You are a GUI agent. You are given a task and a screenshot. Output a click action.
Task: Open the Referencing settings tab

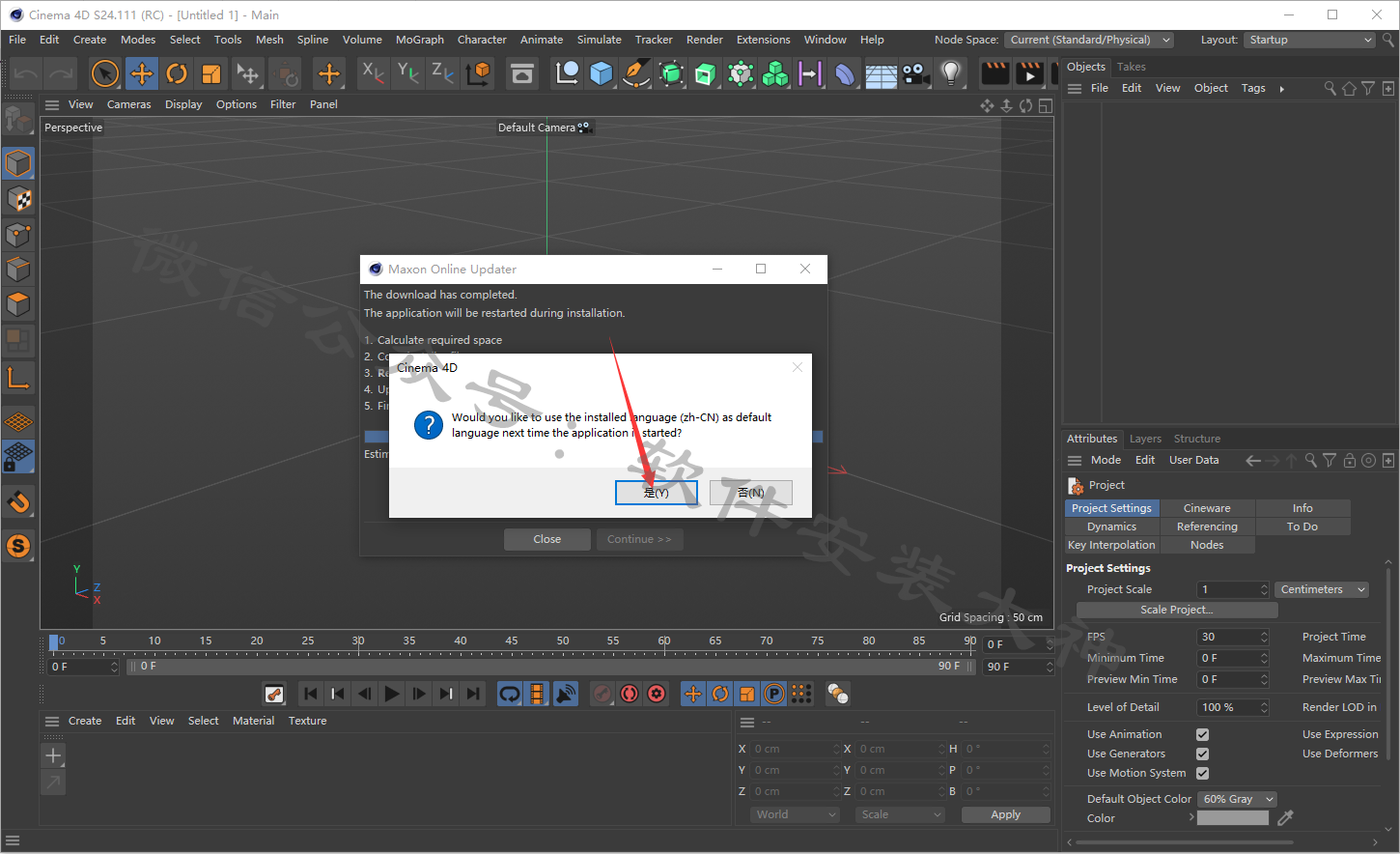(1207, 527)
